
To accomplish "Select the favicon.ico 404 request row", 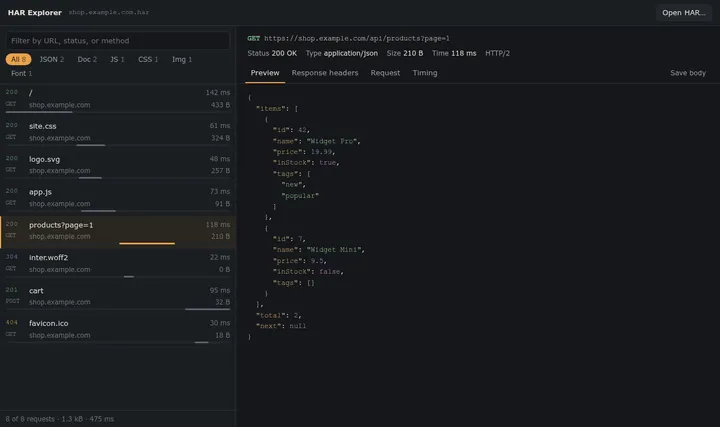I will [x=118, y=330].
